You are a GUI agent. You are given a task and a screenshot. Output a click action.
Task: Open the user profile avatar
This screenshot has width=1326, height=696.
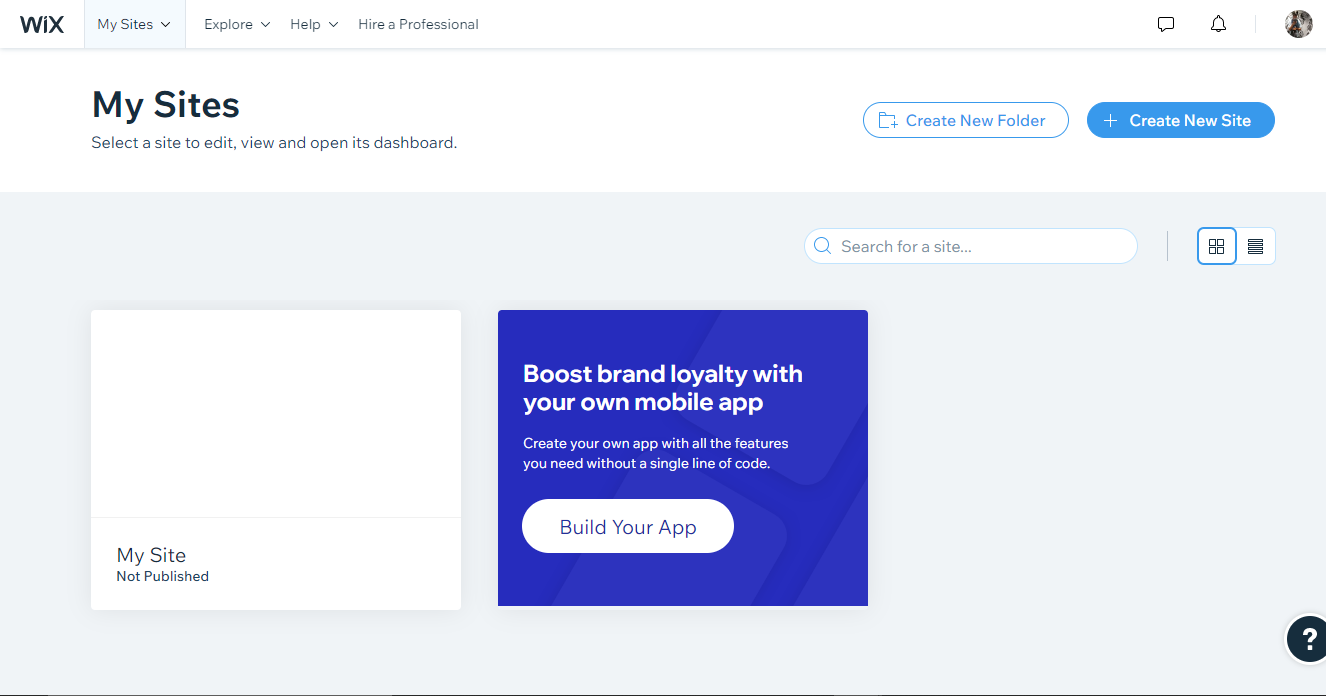(1298, 24)
